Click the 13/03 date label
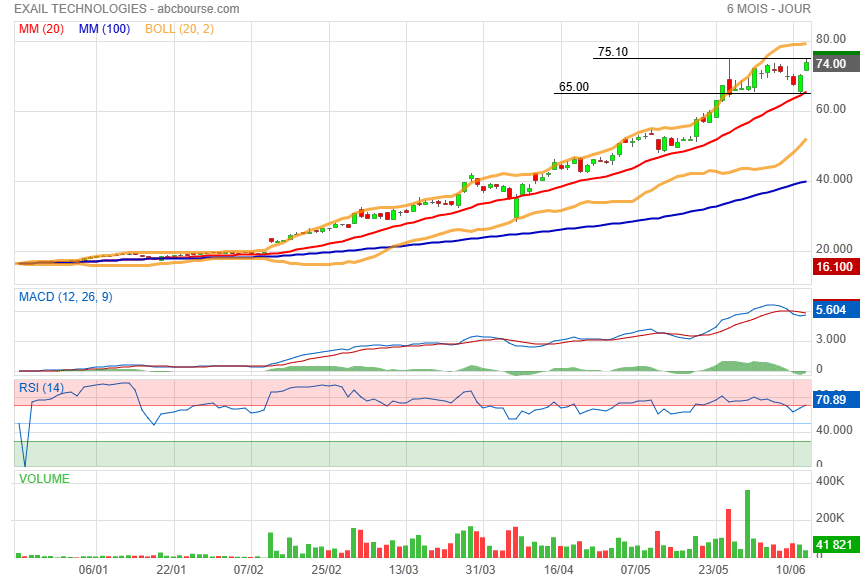The width and height of the screenshot is (860, 580). [404, 570]
